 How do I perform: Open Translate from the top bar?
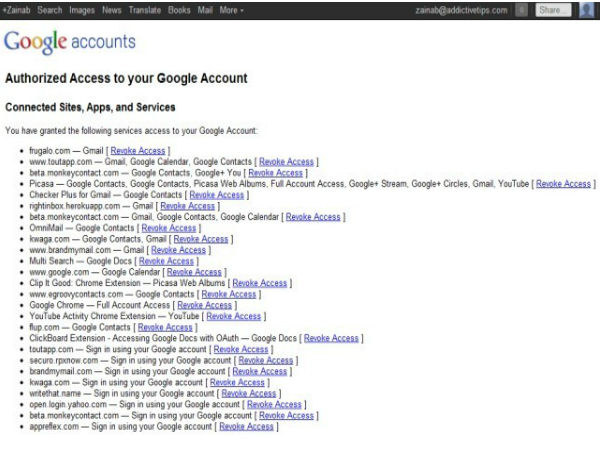[143, 10]
